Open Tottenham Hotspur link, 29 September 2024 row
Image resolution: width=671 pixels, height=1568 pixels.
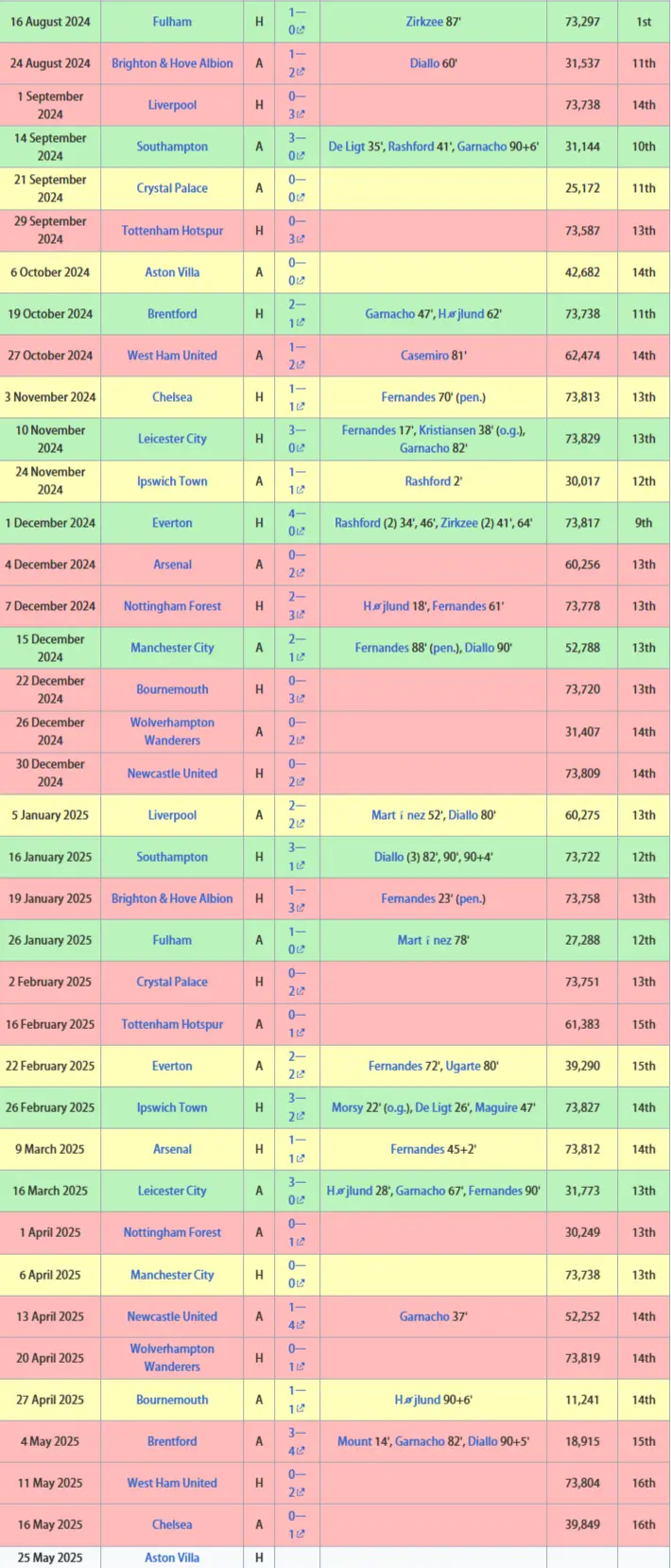pos(172,231)
